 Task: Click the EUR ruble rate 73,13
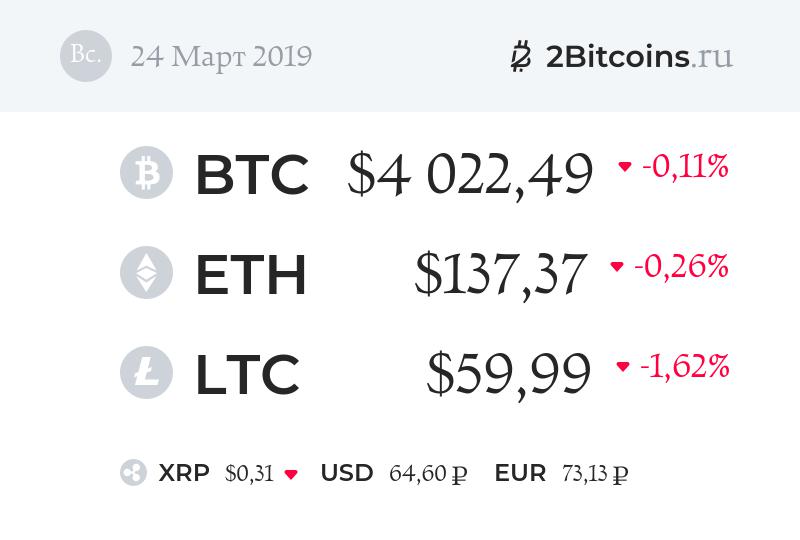pyautogui.click(x=593, y=474)
